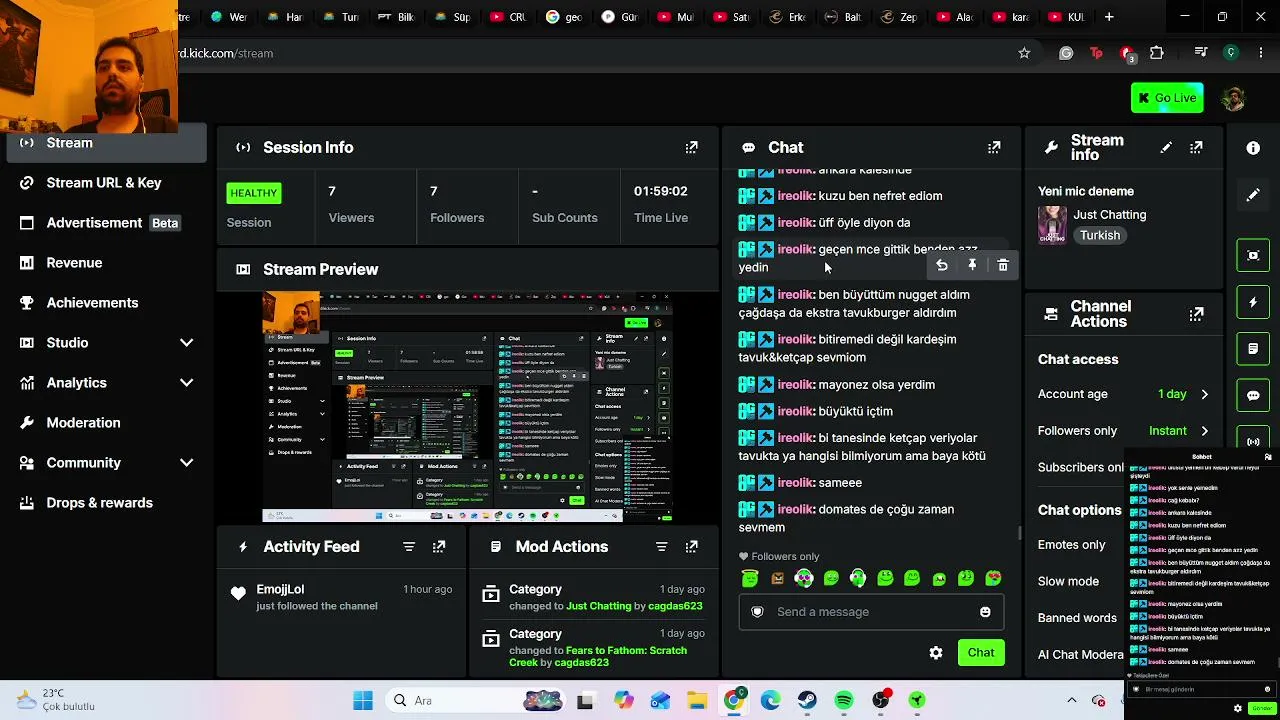
Task: Pop out the Channel Actions panel
Action: pos(1196,314)
